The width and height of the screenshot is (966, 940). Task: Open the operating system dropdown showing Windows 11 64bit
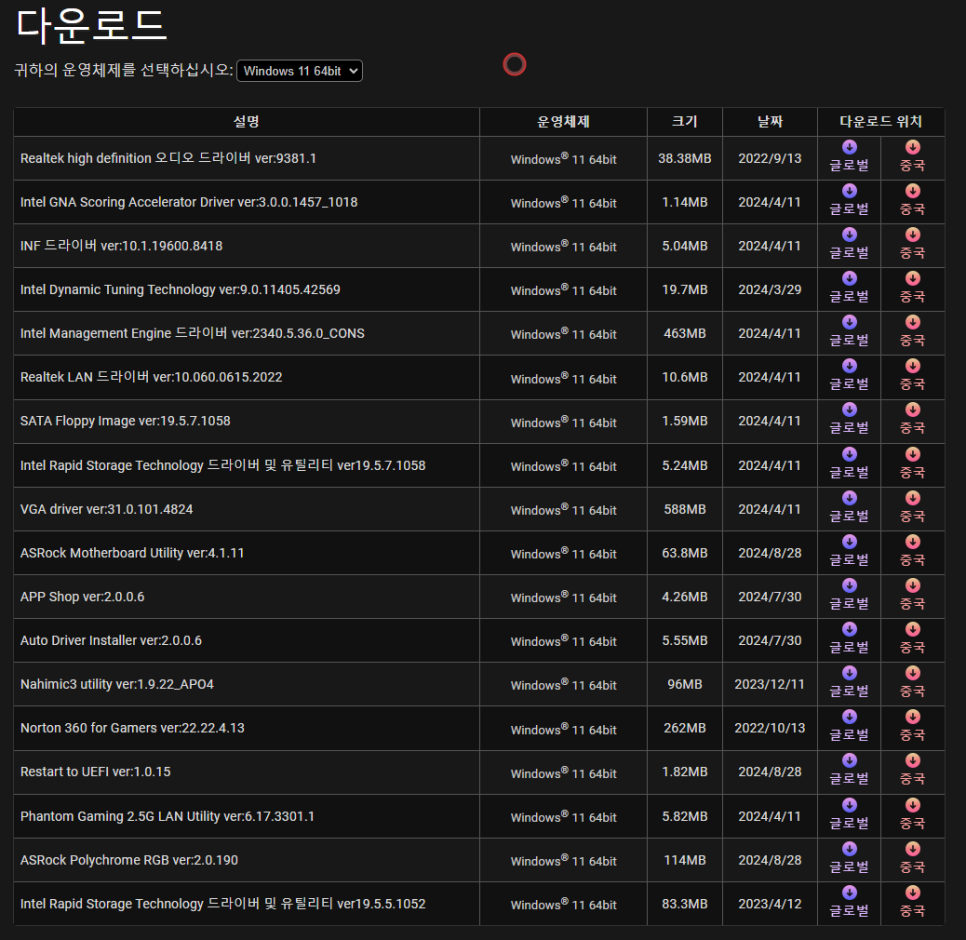point(299,71)
